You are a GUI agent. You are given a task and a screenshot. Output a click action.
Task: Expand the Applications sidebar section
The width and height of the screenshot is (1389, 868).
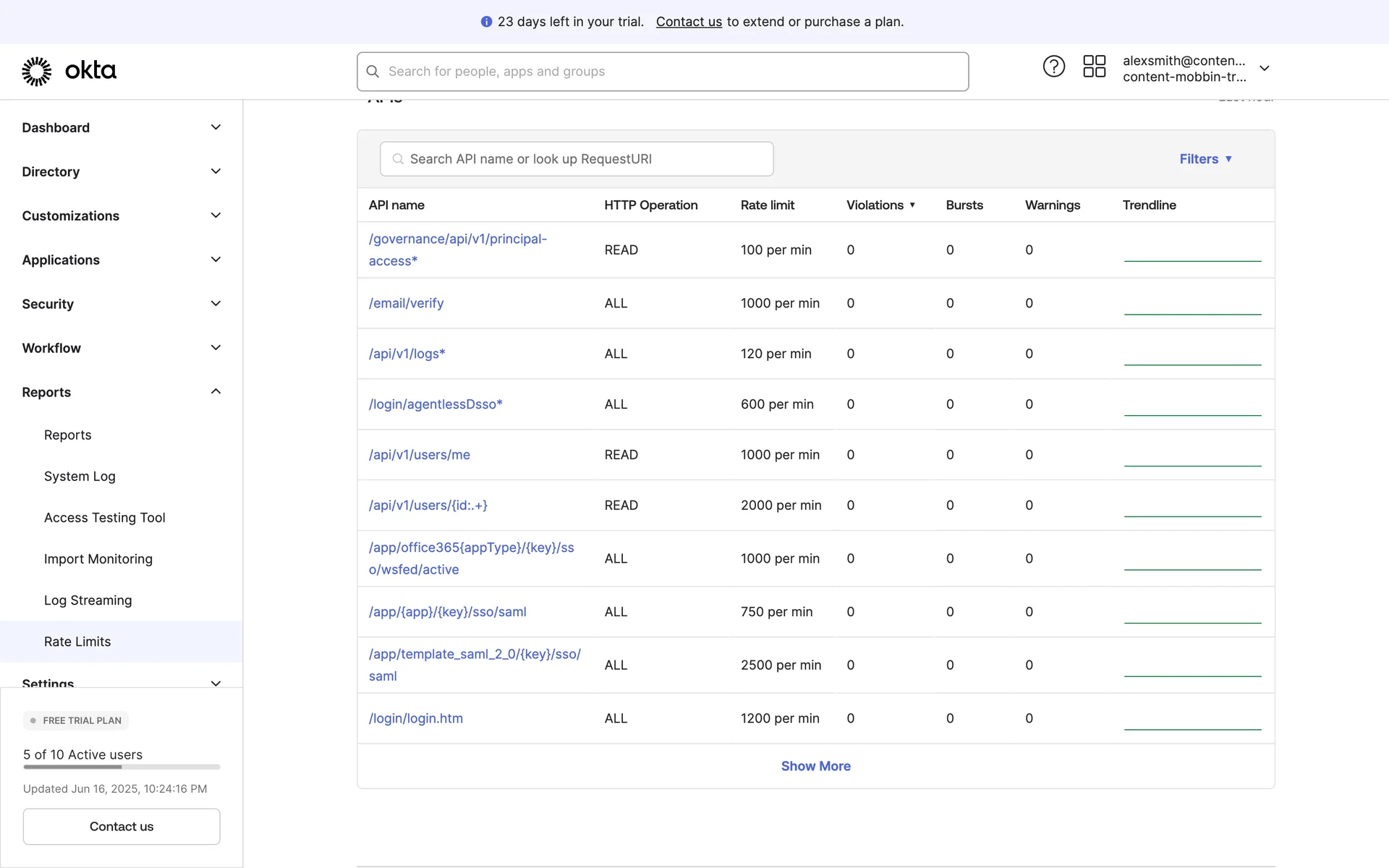[121, 260]
